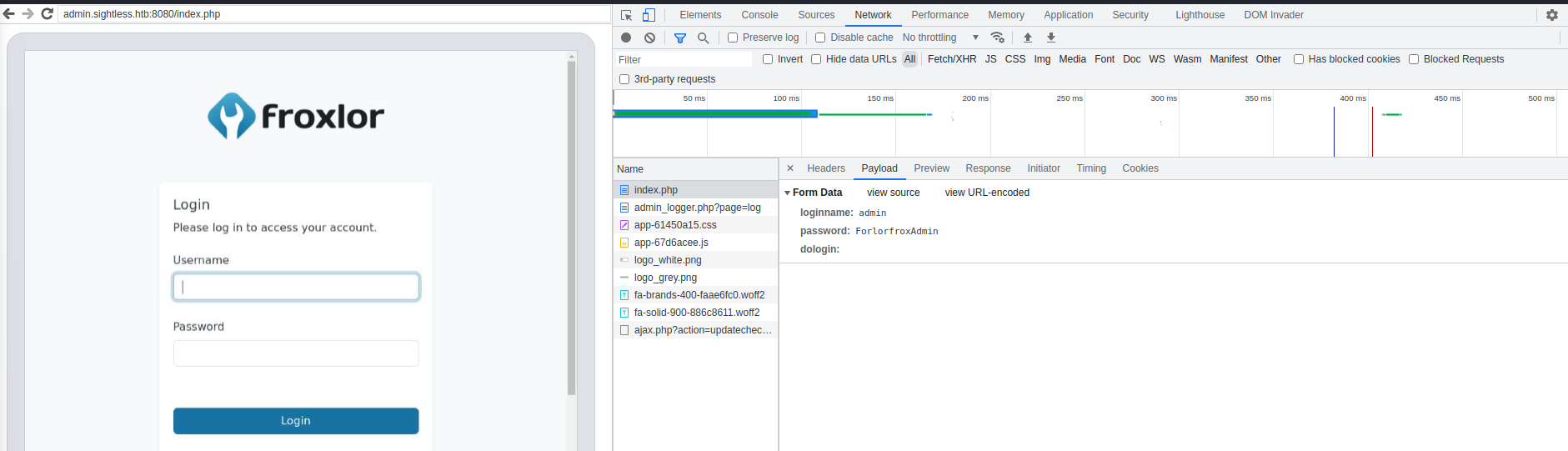
Task: Select logo_grey.png request
Action: 695,278
